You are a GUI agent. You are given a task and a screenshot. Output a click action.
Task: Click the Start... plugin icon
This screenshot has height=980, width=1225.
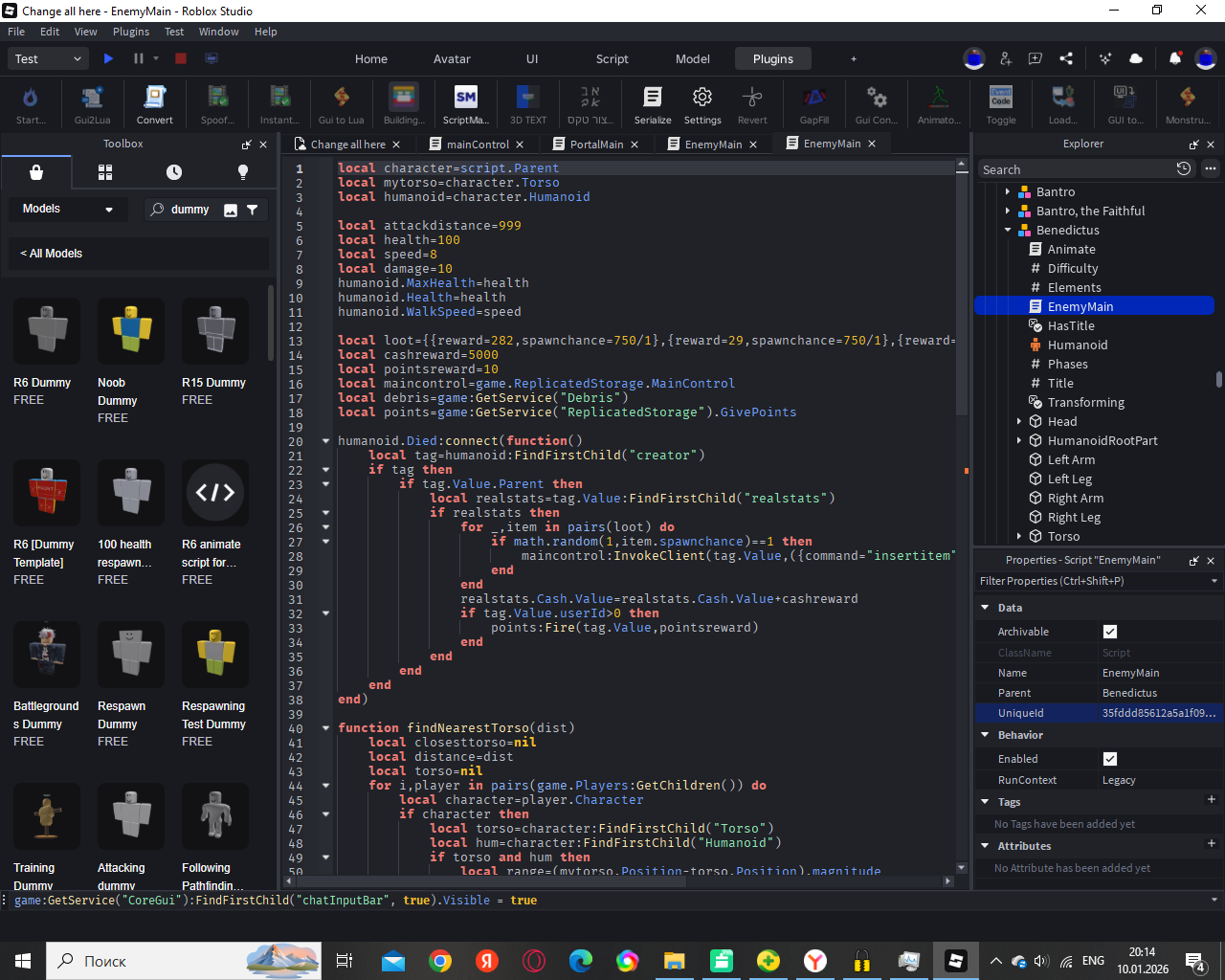click(31, 104)
